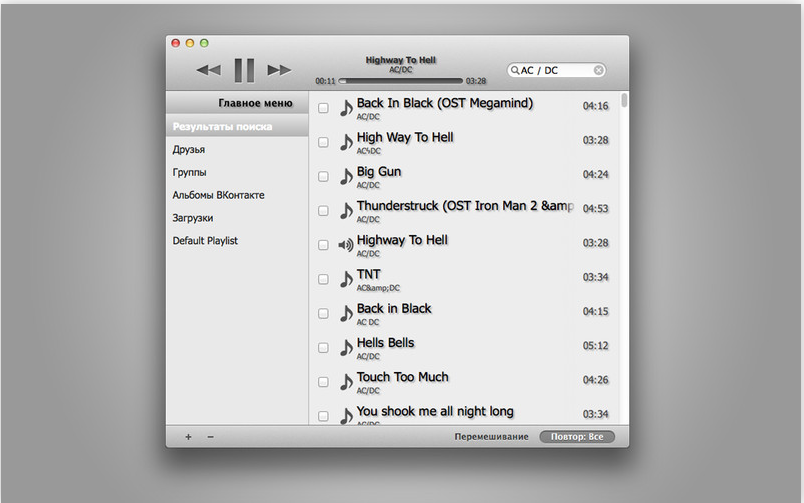Click the speaker icon for Highway To Hell
Image resolution: width=804 pixels, height=503 pixels.
(x=346, y=245)
